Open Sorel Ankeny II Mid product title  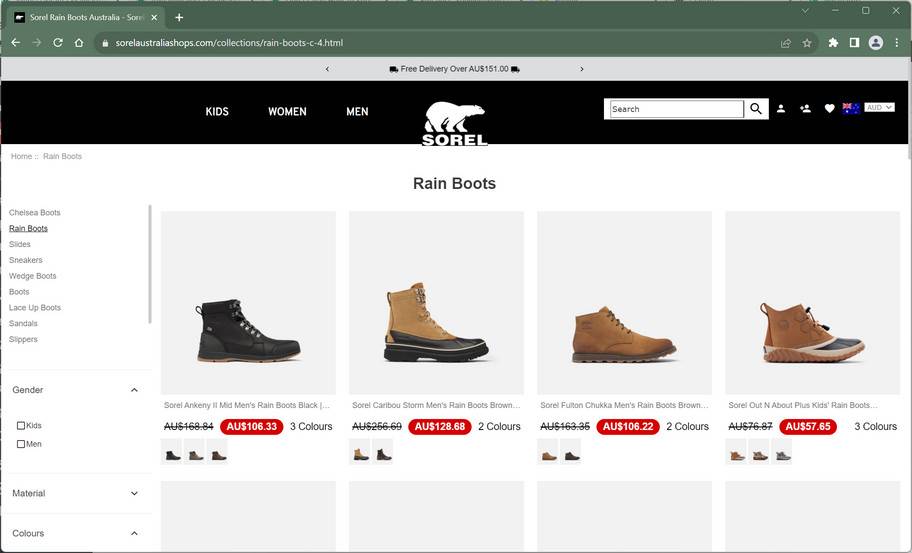(x=247, y=405)
